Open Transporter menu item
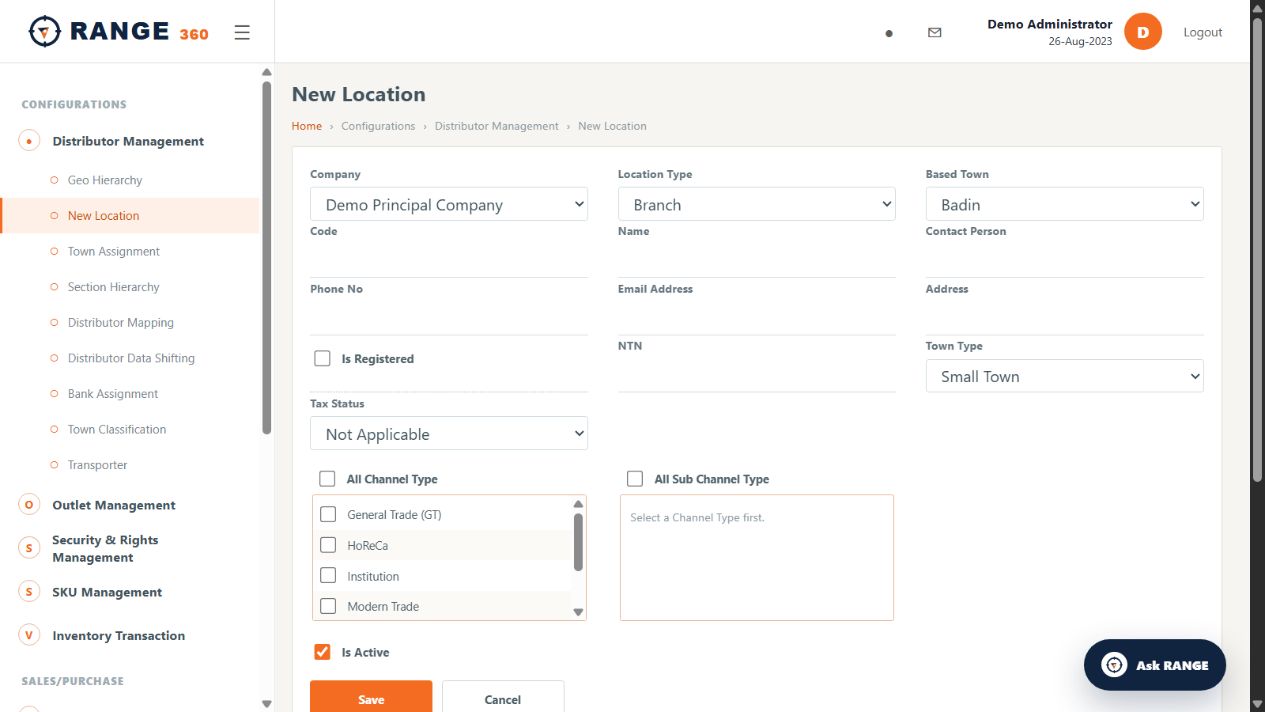The image size is (1265, 712). (x=98, y=465)
